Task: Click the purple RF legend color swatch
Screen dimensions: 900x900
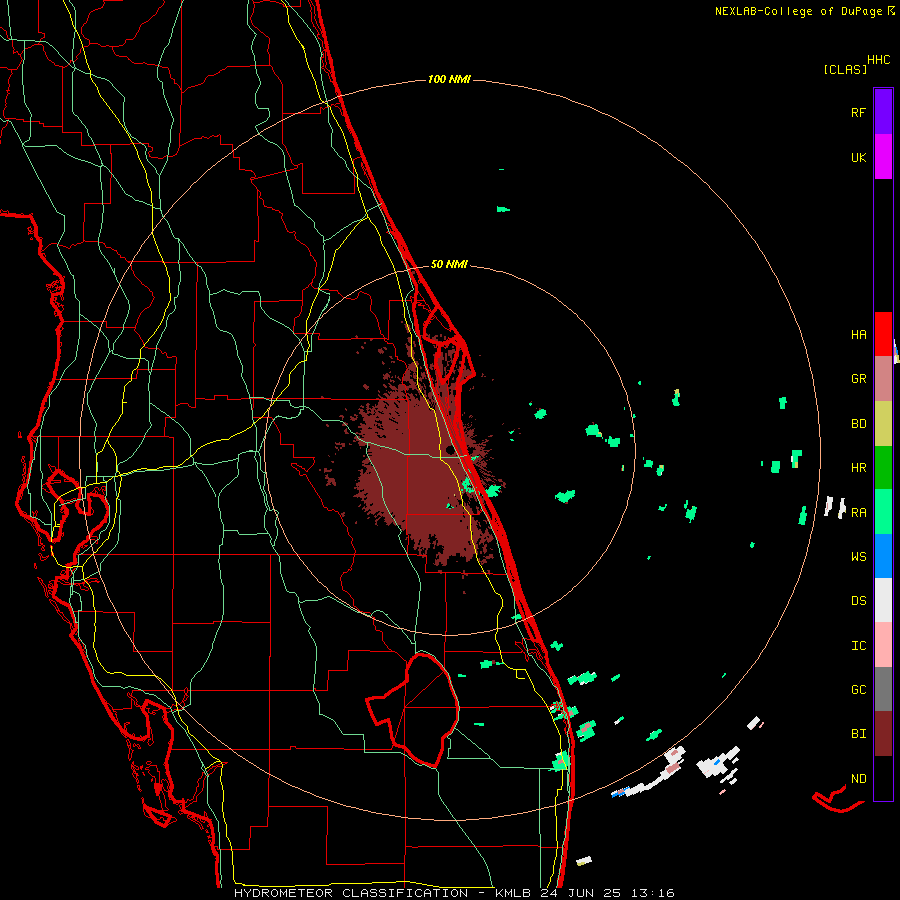Action: pyautogui.click(x=883, y=111)
